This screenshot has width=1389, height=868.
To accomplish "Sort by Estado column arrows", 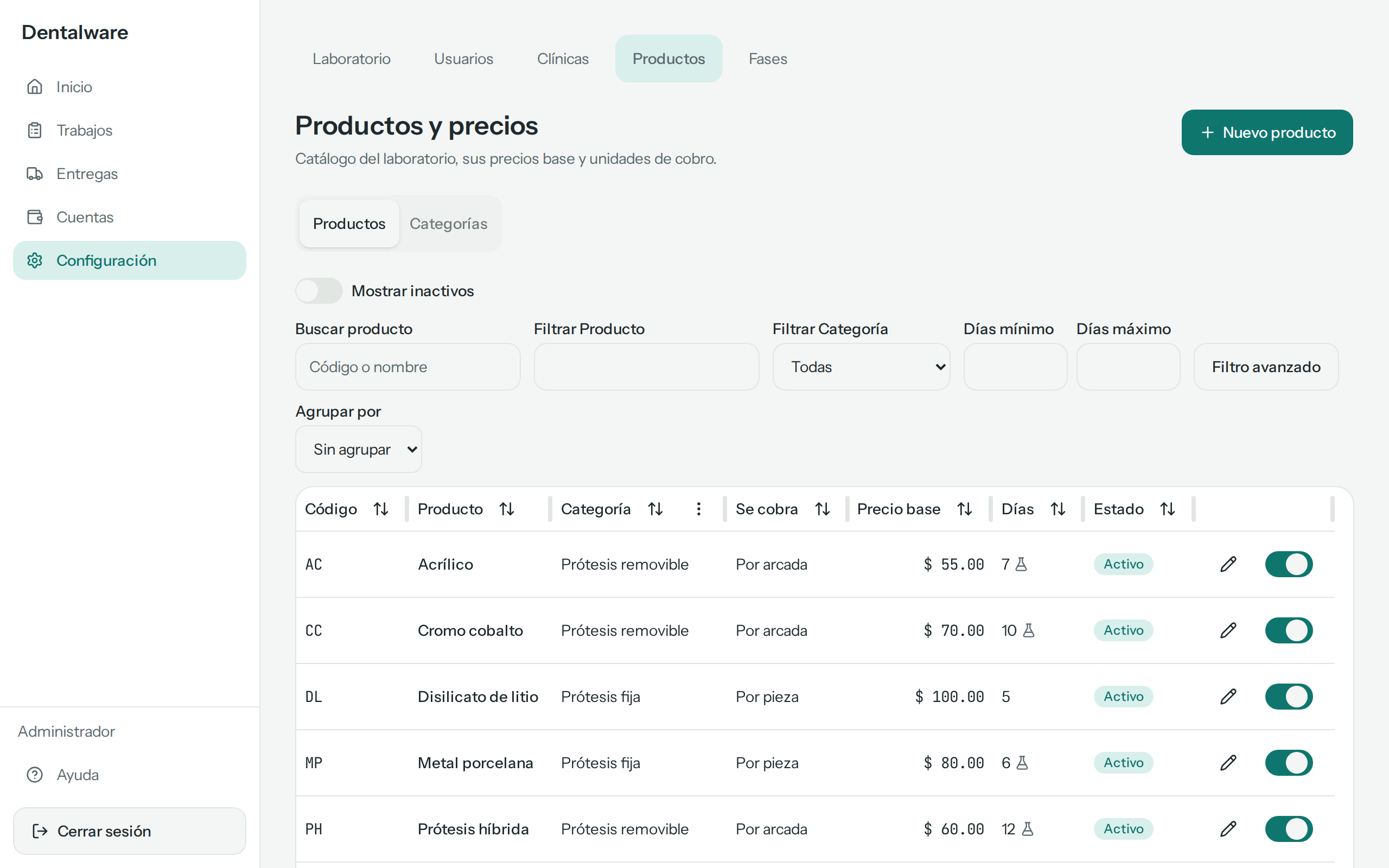I will pos(1168,509).
